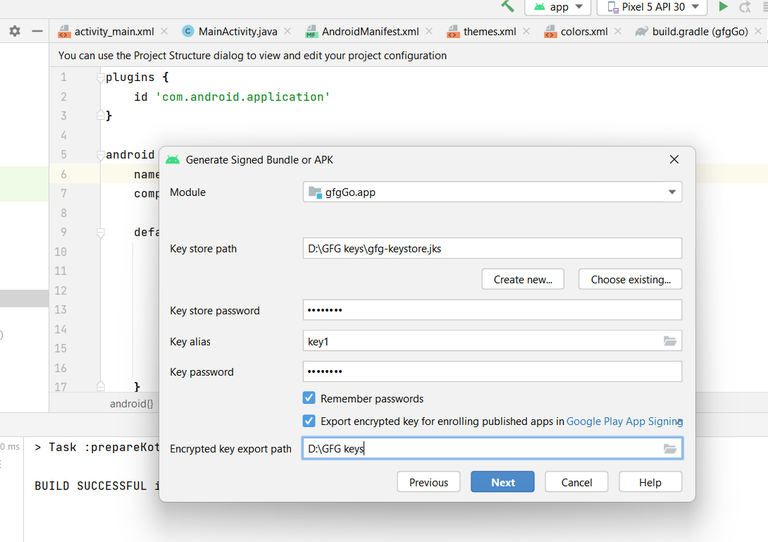Click the hammer Build project icon
This screenshot has height=542, width=768.
(x=508, y=6)
